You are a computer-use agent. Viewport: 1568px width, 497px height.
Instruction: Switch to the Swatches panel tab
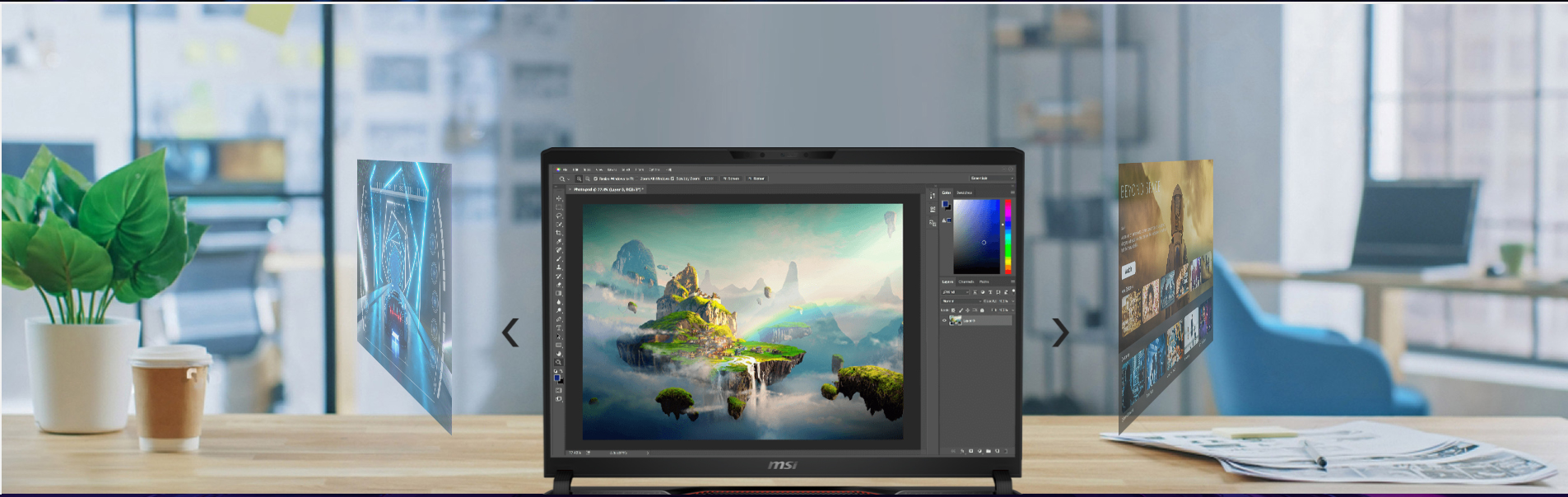click(964, 193)
